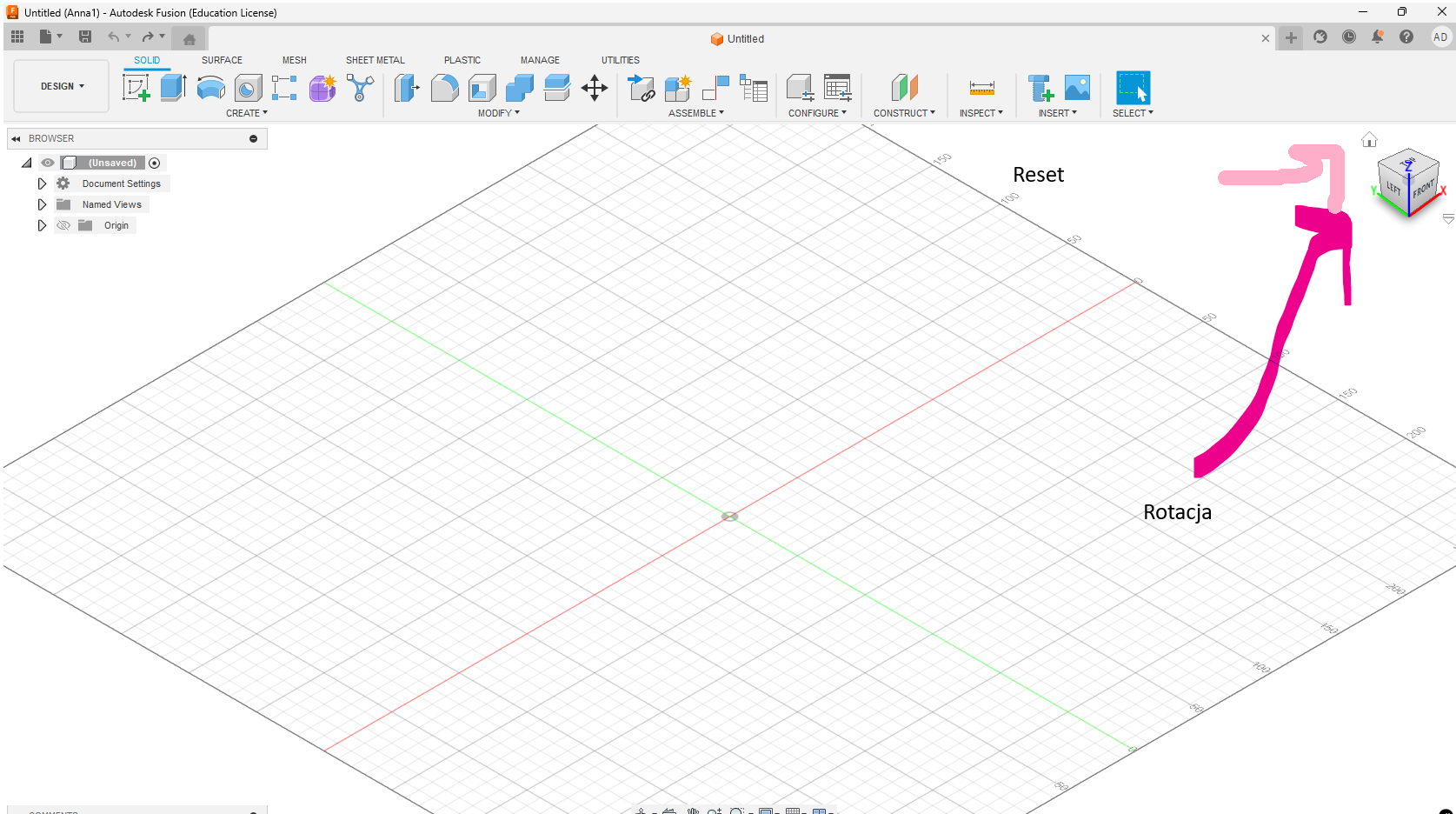The width and height of the screenshot is (1456, 814).
Task: Open the AD user profile
Action: [x=1440, y=37]
